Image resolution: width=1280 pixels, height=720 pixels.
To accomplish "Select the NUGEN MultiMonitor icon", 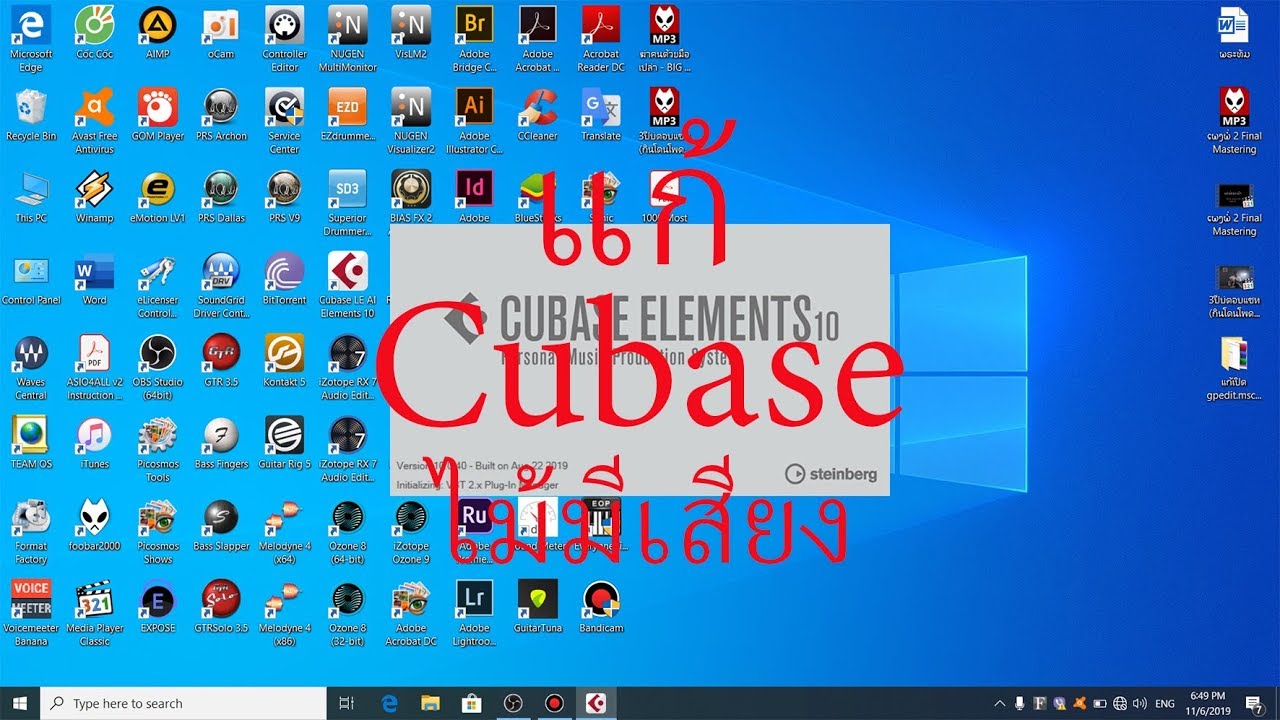I will (x=347, y=38).
